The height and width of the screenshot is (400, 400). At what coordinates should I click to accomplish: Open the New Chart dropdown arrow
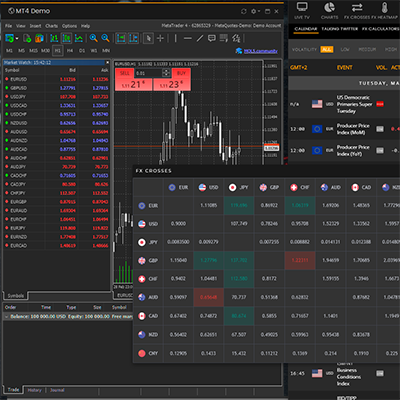click(17, 38)
